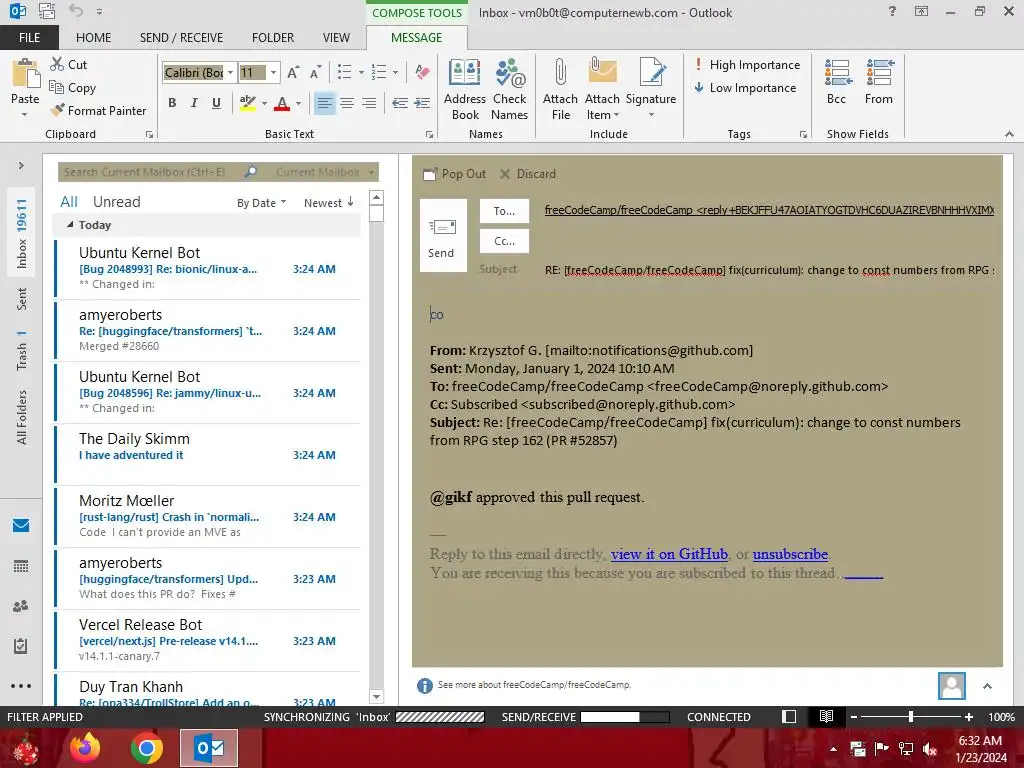Open the Tasks navigation icon
Image resolution: width=1024 pixels, height=768 pixels.
(x=21, y=647)
